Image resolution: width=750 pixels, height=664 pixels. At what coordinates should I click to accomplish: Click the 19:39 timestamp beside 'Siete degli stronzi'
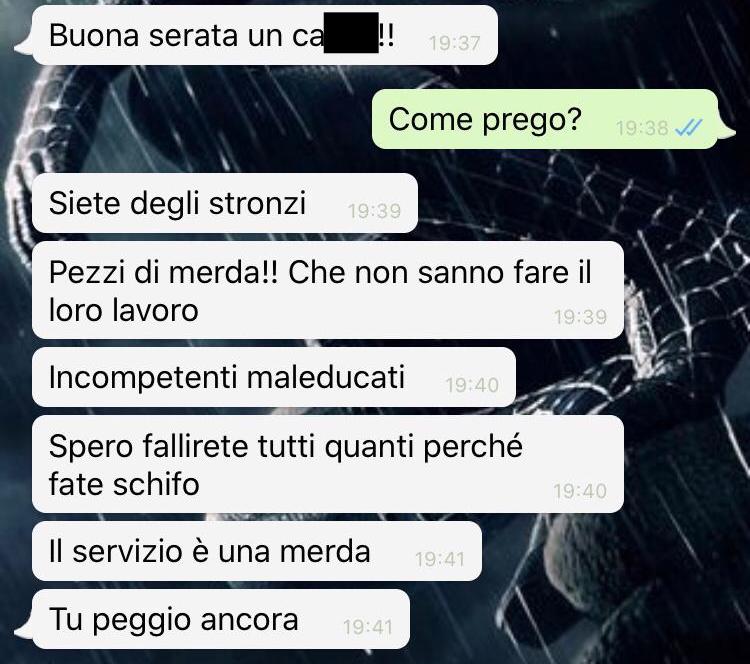point(374,211)
